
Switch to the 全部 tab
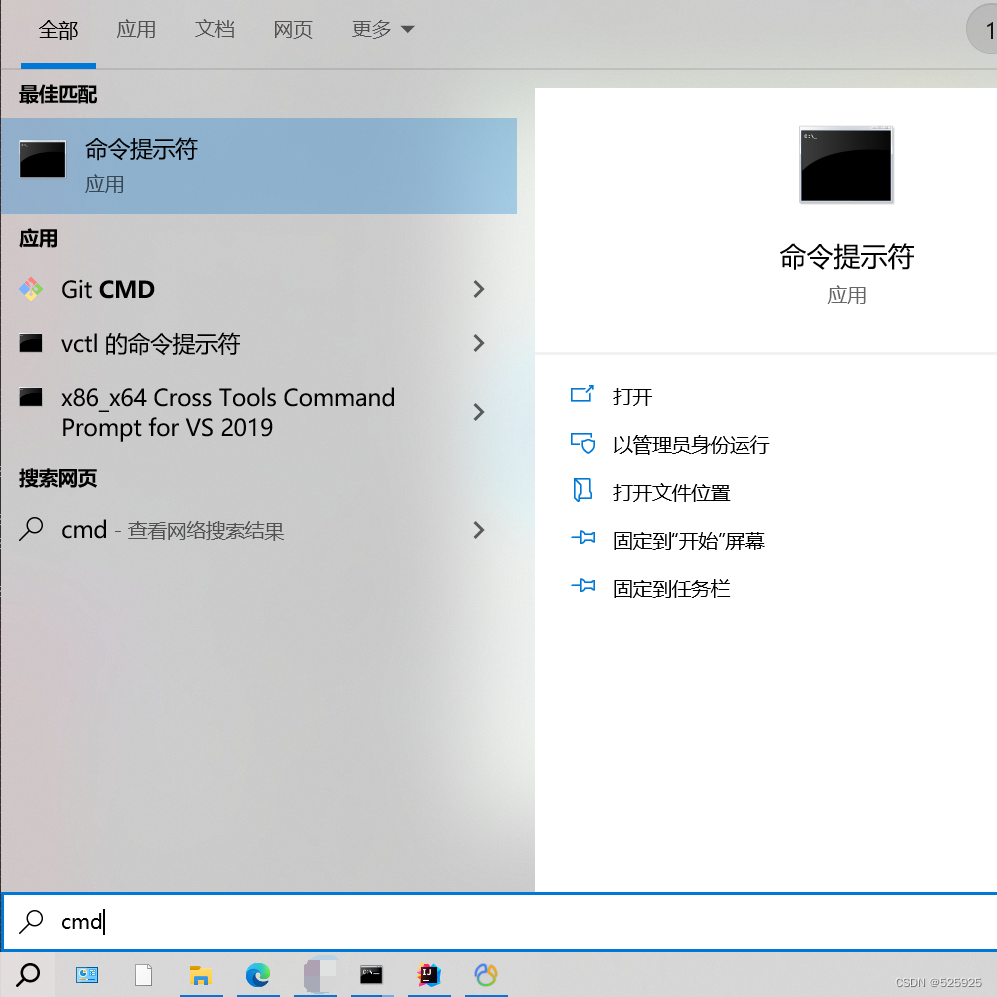coord(58,30)
